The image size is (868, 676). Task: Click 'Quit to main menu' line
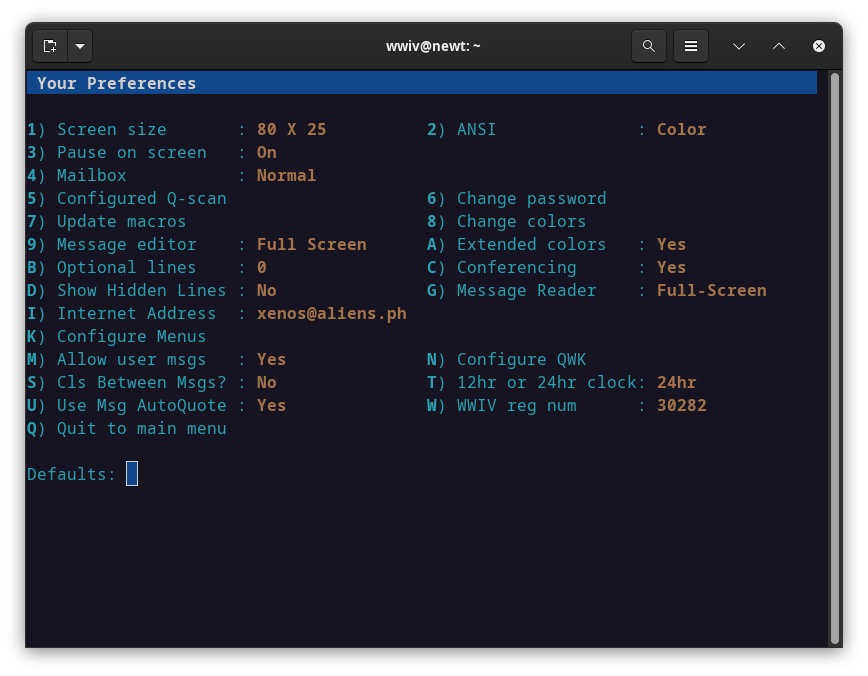click(141, 428)
